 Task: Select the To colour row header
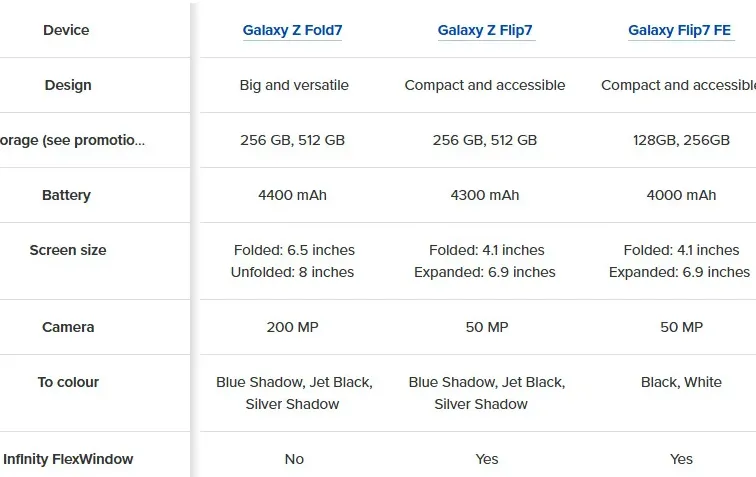68,382
